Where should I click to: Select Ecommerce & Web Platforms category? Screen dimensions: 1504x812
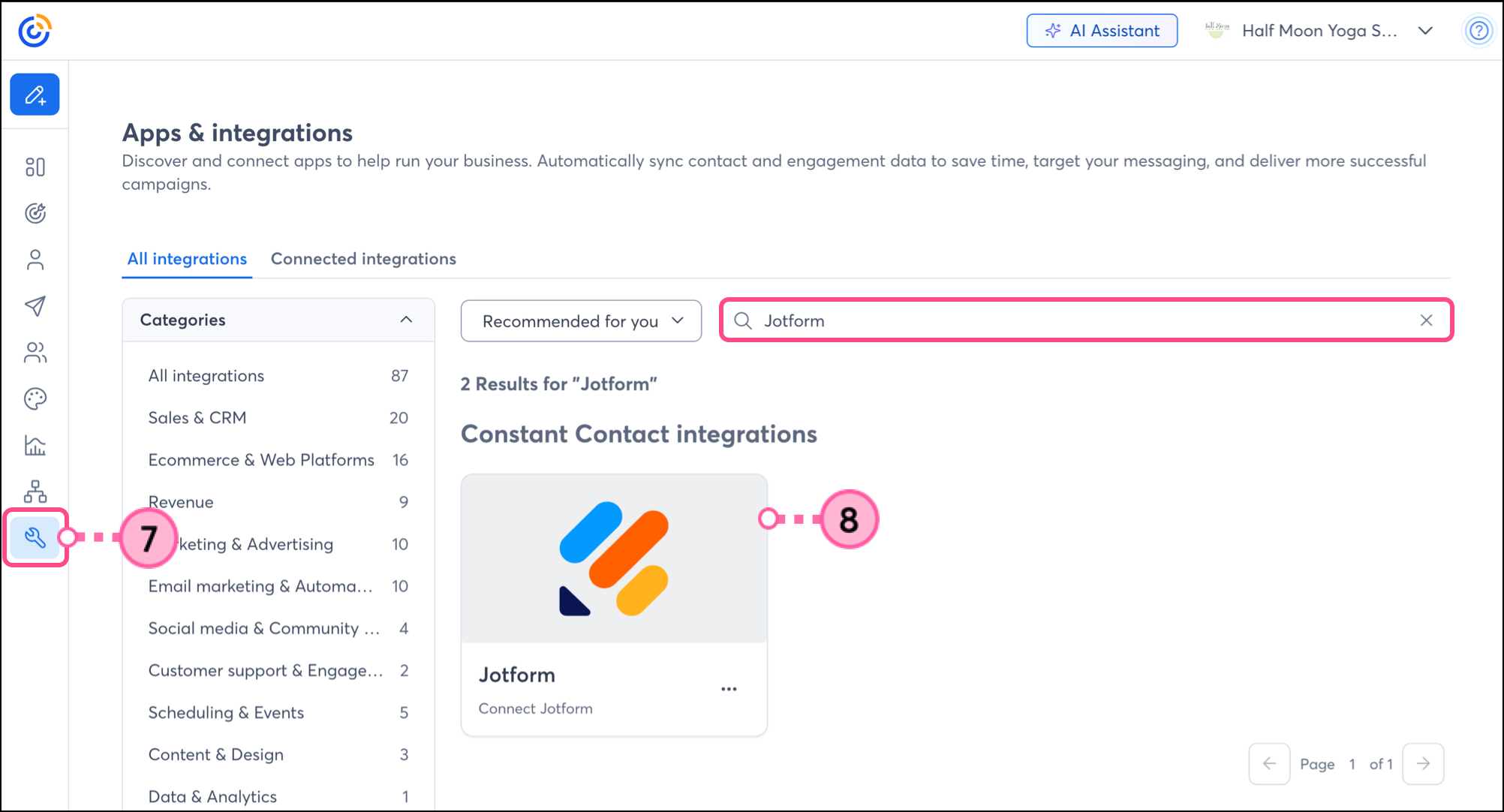click(x=278, y=460)
